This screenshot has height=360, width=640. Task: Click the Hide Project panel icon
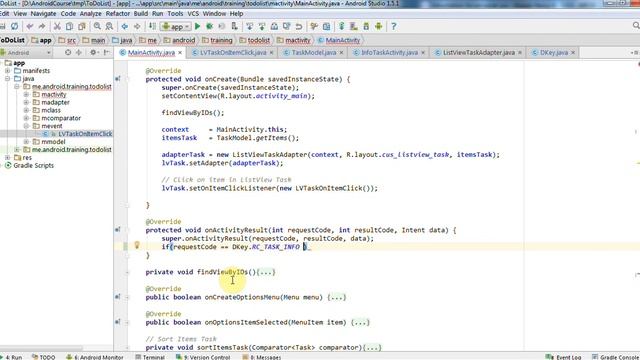pos(107,53)
